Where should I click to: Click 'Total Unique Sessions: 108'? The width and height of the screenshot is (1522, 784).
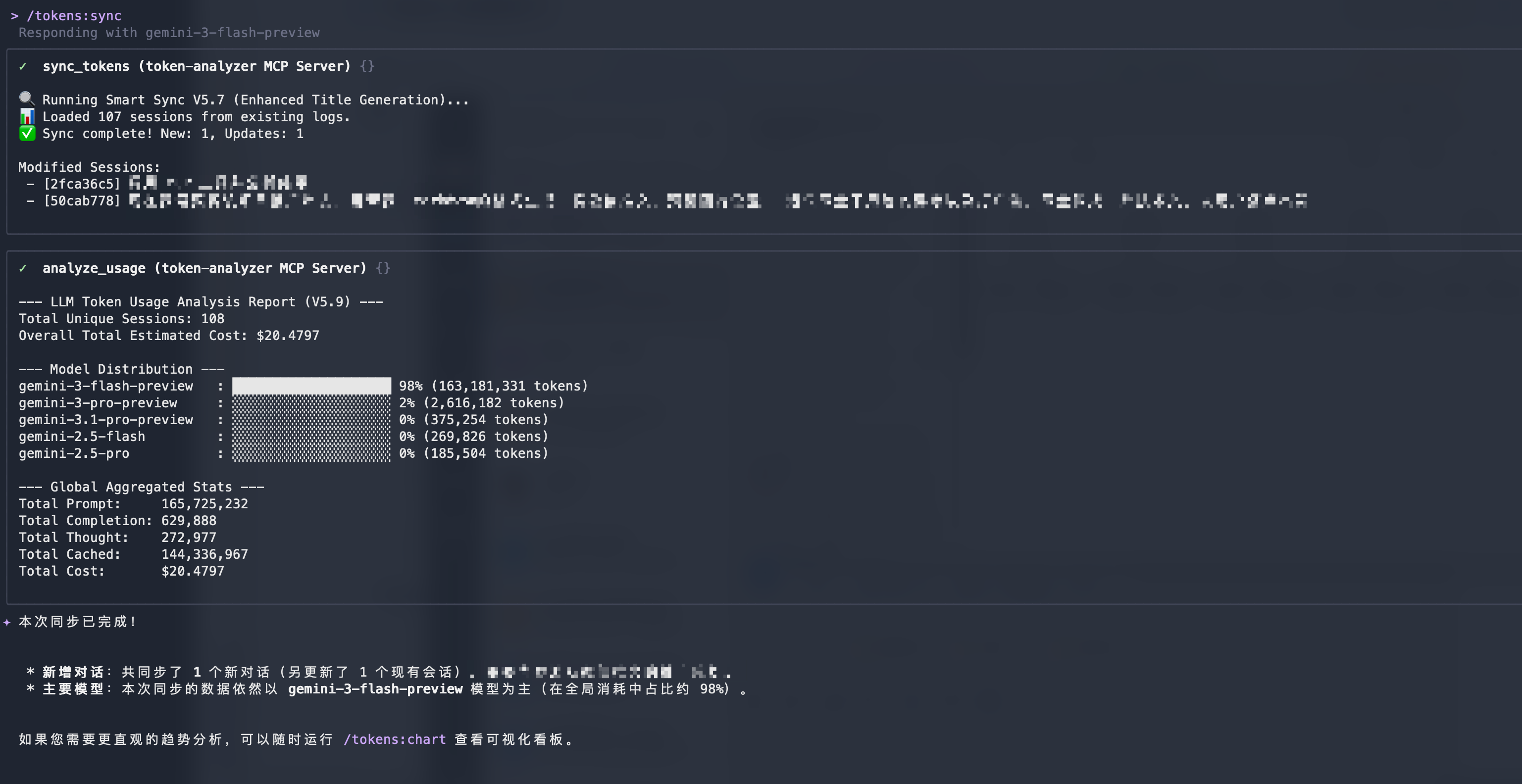point(121,319)
